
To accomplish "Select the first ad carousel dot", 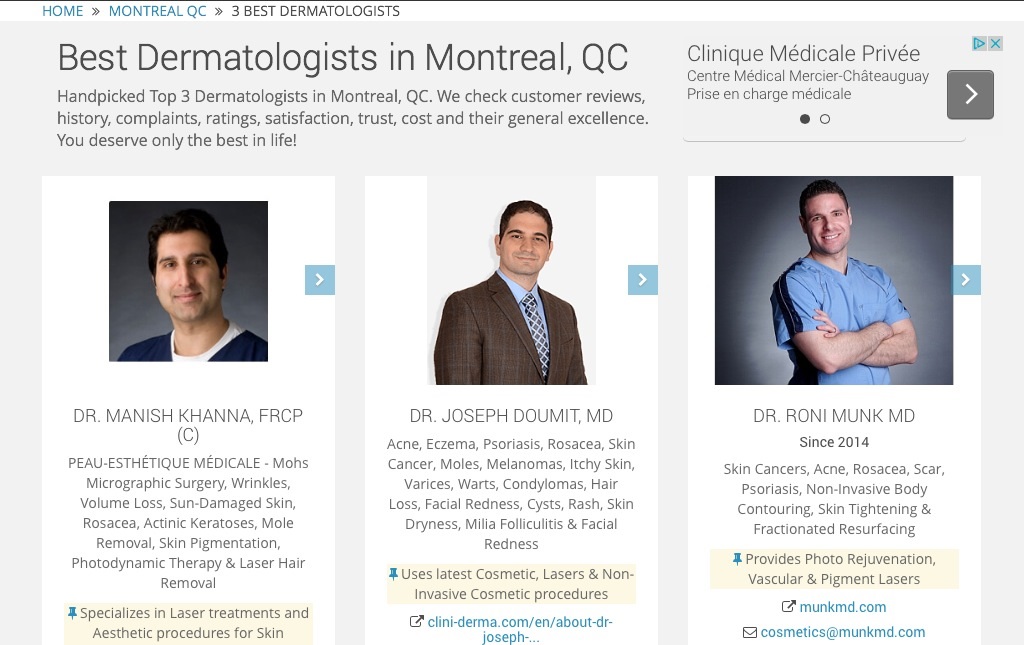I will pos(805,119).
